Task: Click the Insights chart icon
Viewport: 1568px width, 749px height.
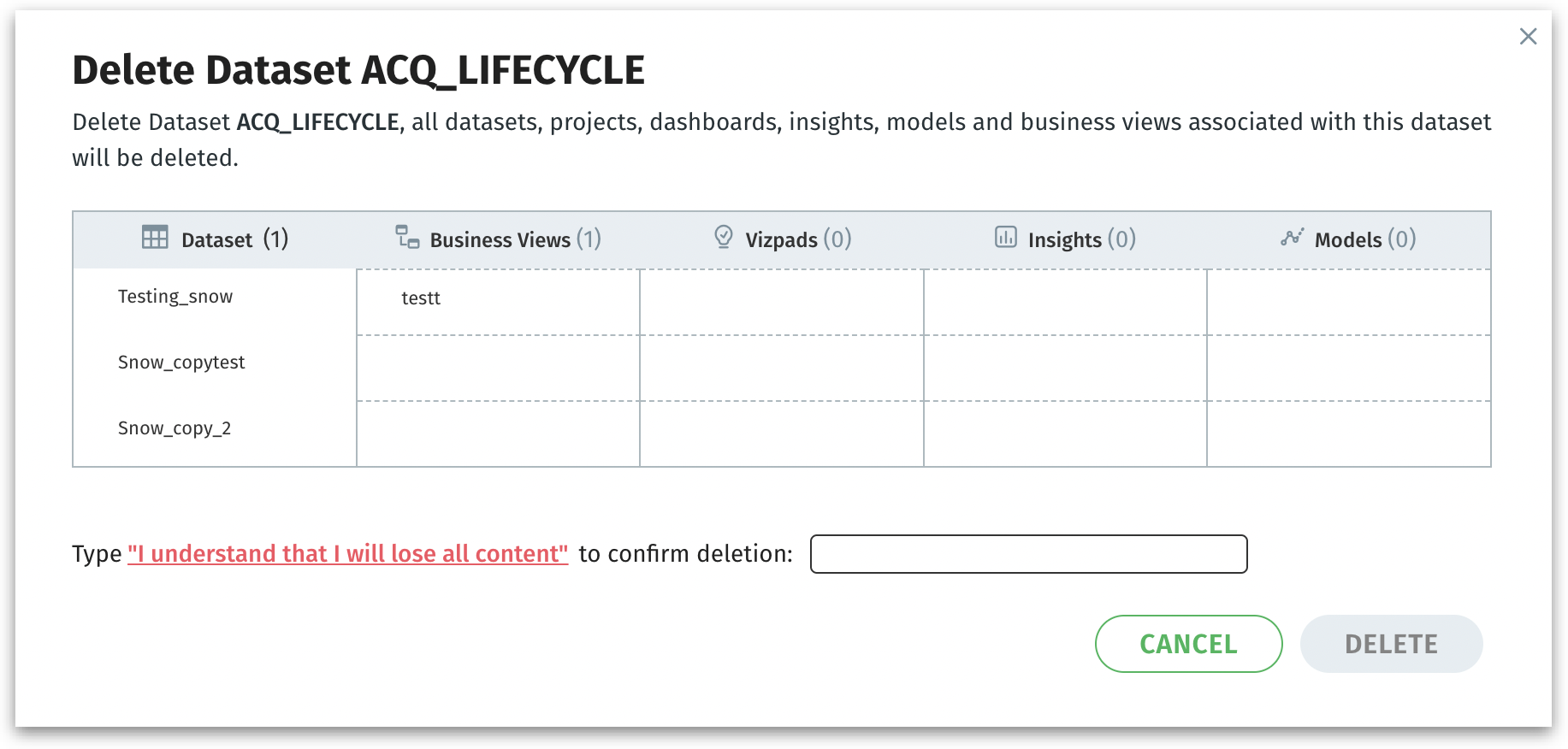Action: click(1006, 237)
